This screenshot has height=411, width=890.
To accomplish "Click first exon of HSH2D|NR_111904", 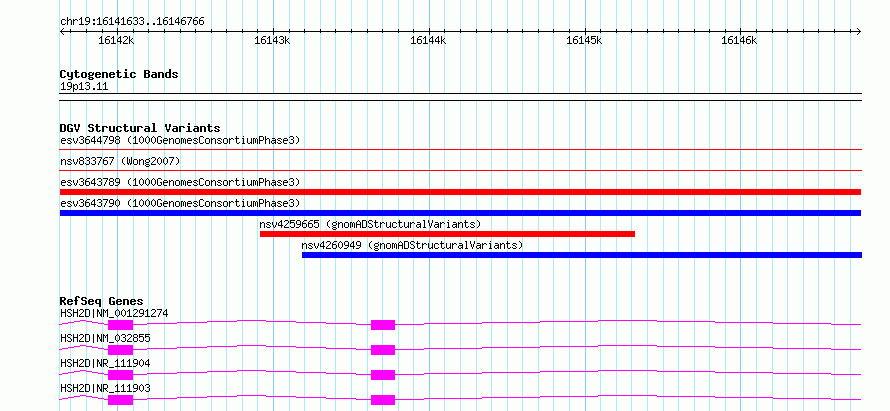I will [x=120, y=375].
